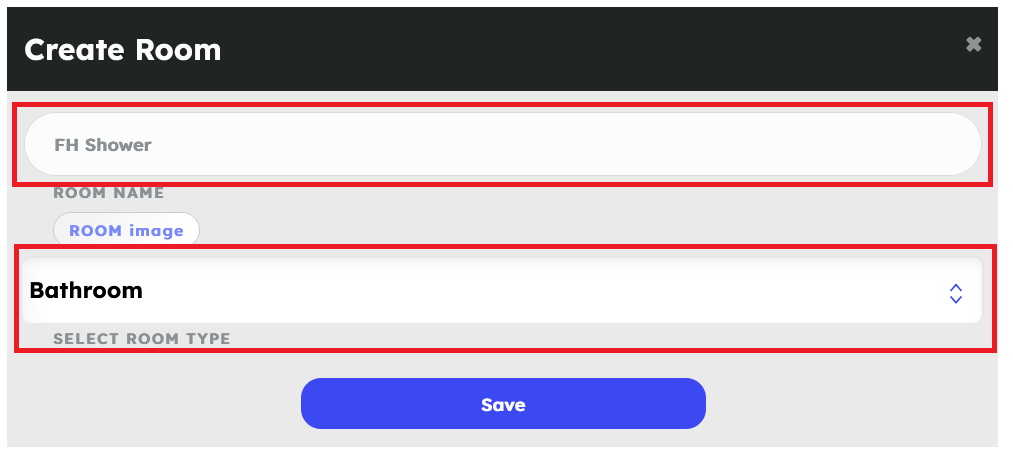Viewport: 1013px width, 457px height.
Task: Tap the up-down arrows beside Bathroom
Action: pyautogui.click(x=955, y=293)
